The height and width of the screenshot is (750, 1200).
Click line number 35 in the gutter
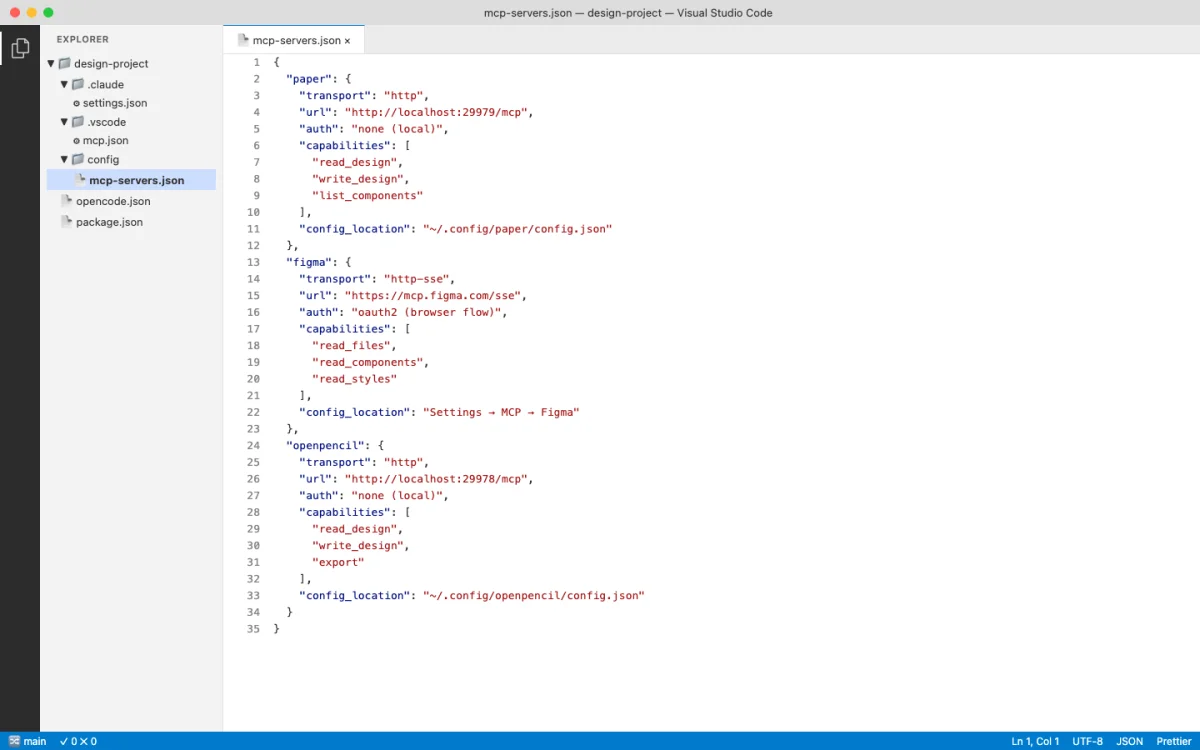[252, 629]
